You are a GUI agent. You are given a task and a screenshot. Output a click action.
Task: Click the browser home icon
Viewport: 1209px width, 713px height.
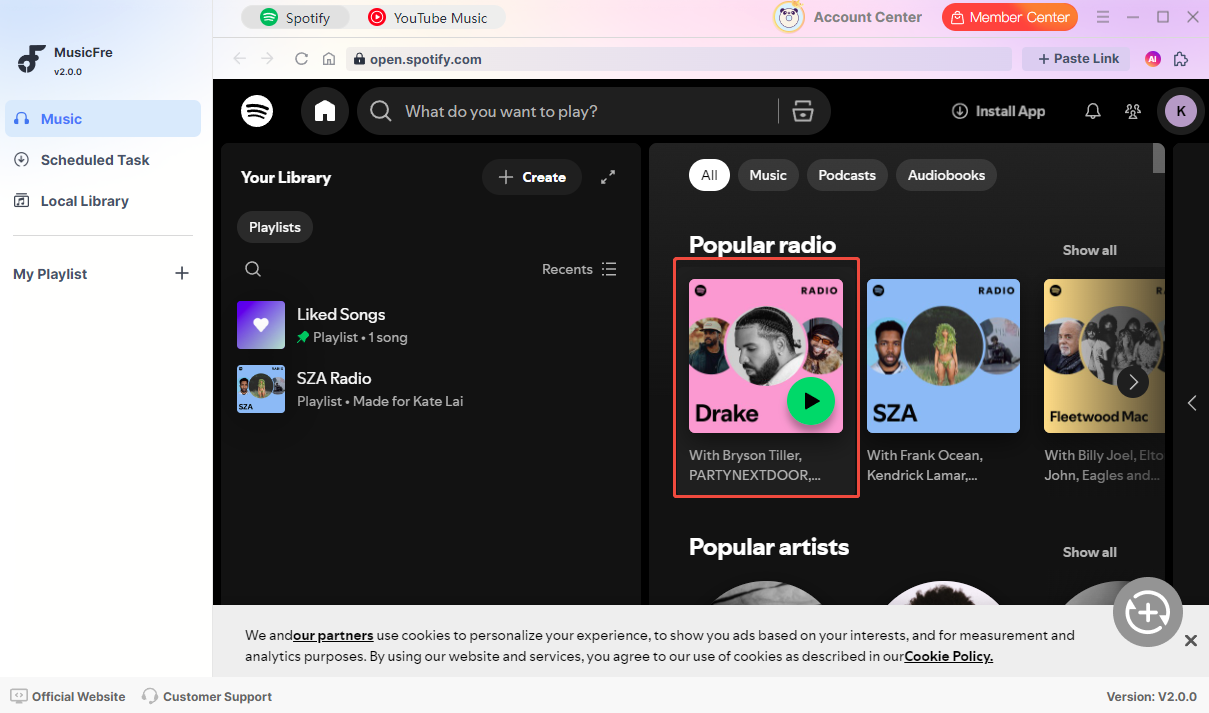point(329,59)
